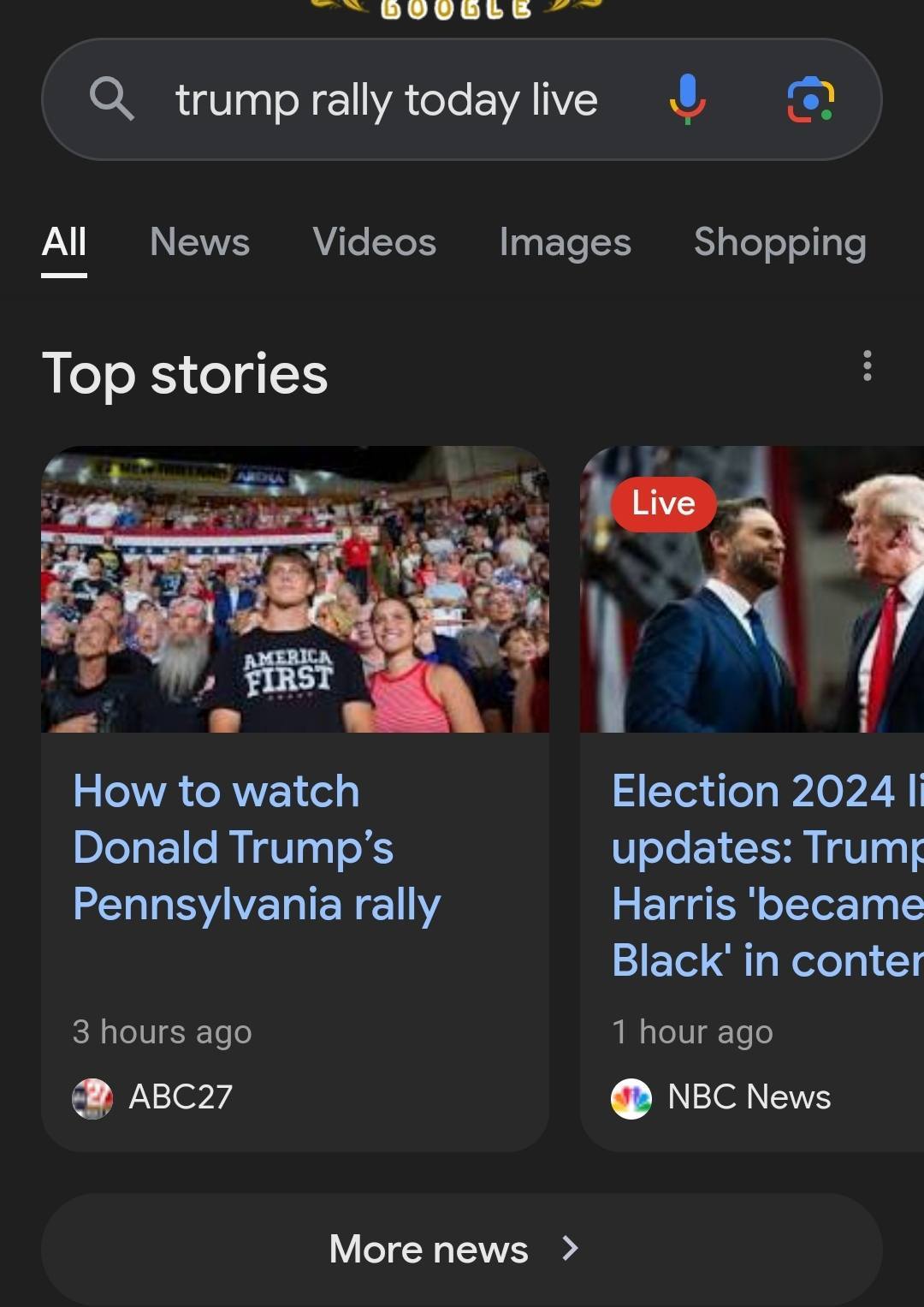
Task: Open the America First crowd photo thumbnail
Action: click(x=295, y=589)
